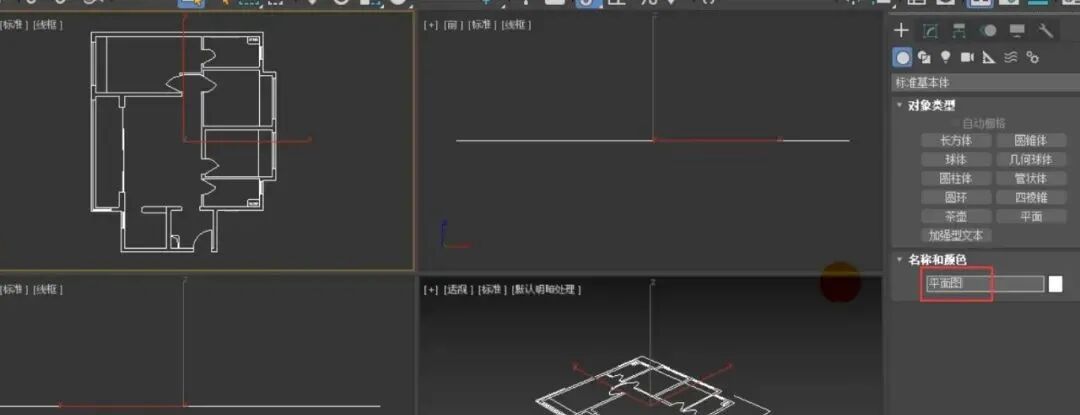Click the floor plan in the top viewport
Viewport: 1080px width, 415px height.
click(184, 141)
